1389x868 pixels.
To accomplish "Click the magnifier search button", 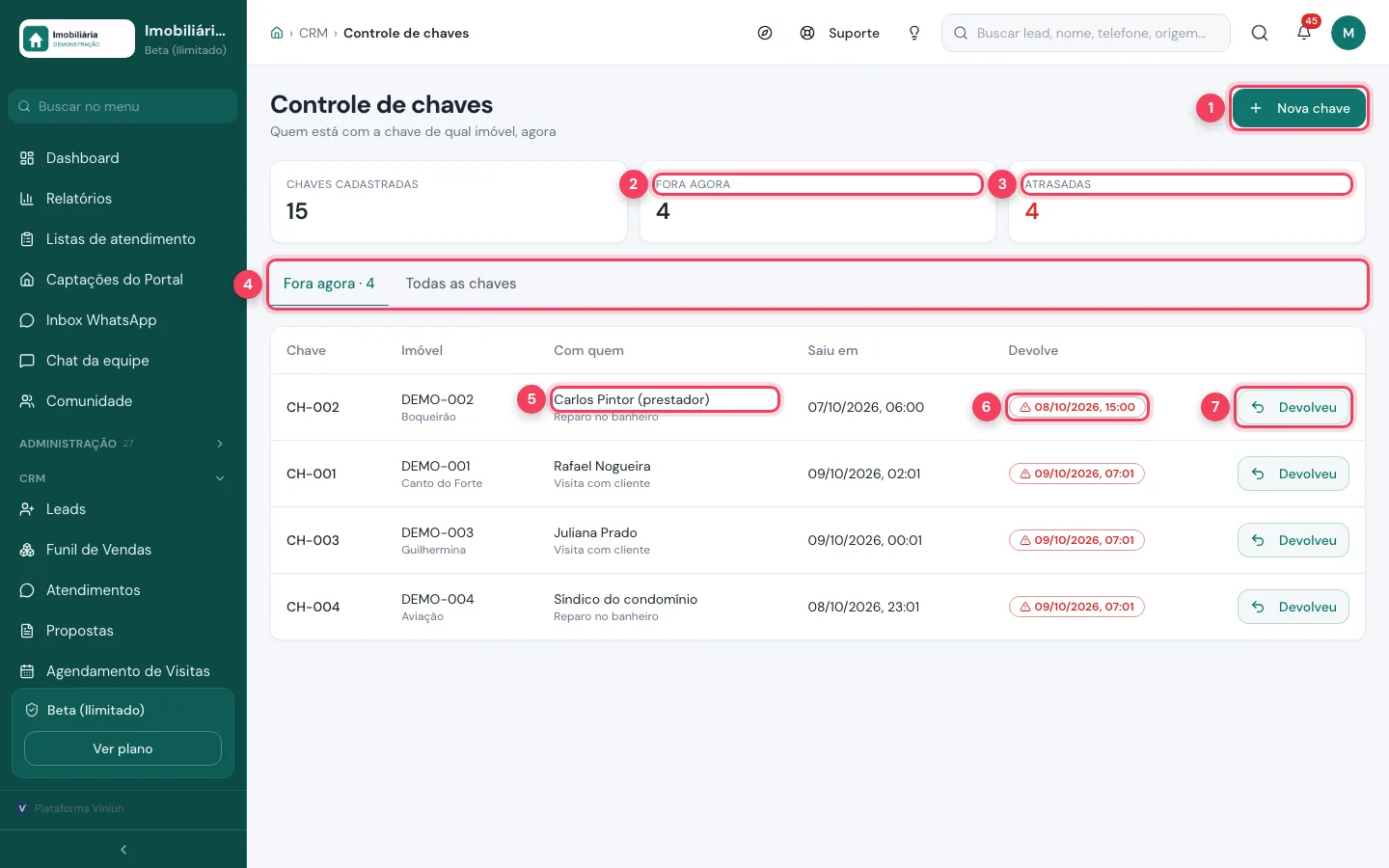I will [x=1260, y=33].
